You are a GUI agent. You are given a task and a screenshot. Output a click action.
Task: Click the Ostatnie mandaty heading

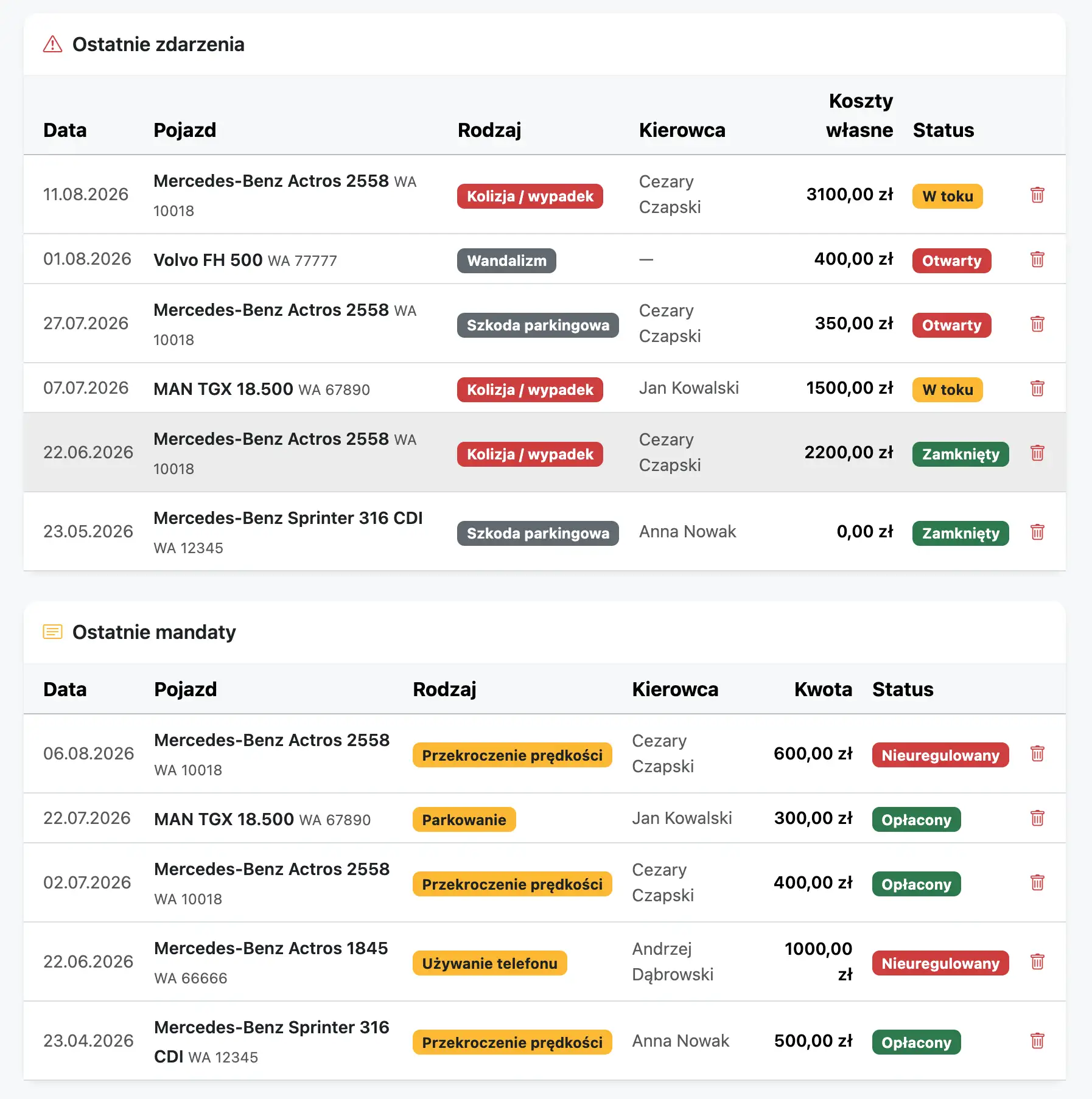click(154, 632)
